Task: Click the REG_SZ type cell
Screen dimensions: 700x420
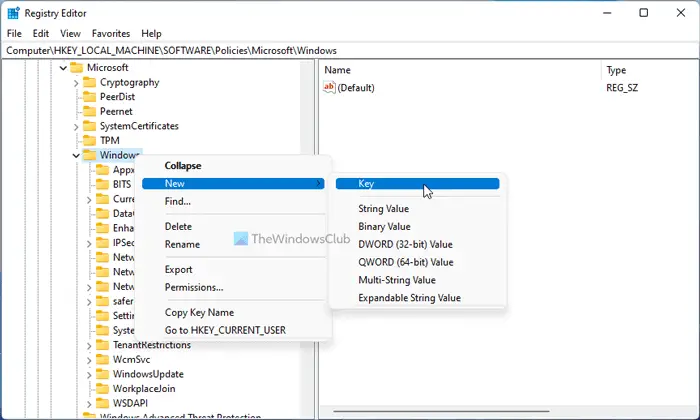Action: tap(622, 87)
